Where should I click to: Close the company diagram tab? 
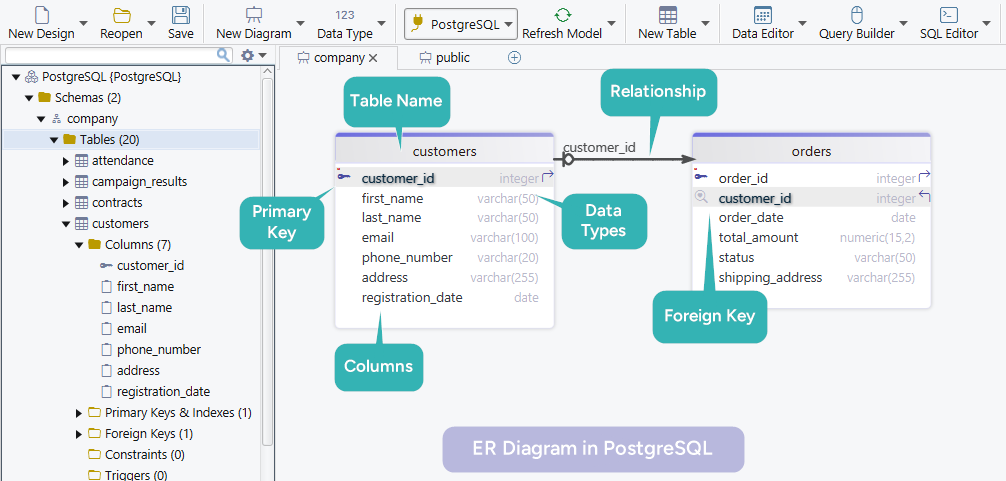click(373, 58)
